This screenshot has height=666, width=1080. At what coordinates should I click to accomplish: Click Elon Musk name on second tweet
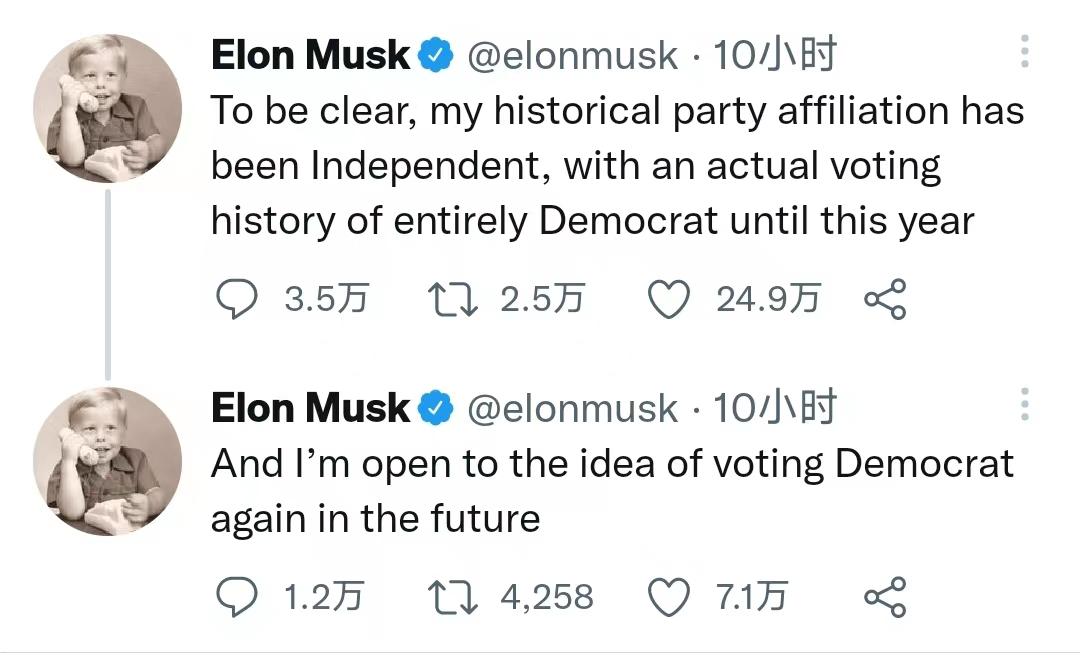click(x=311, y=408)
